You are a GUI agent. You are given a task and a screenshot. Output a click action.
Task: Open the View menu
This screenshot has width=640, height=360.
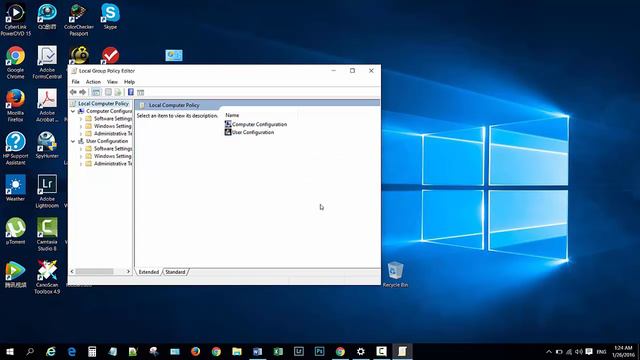(x=112, y=82)
